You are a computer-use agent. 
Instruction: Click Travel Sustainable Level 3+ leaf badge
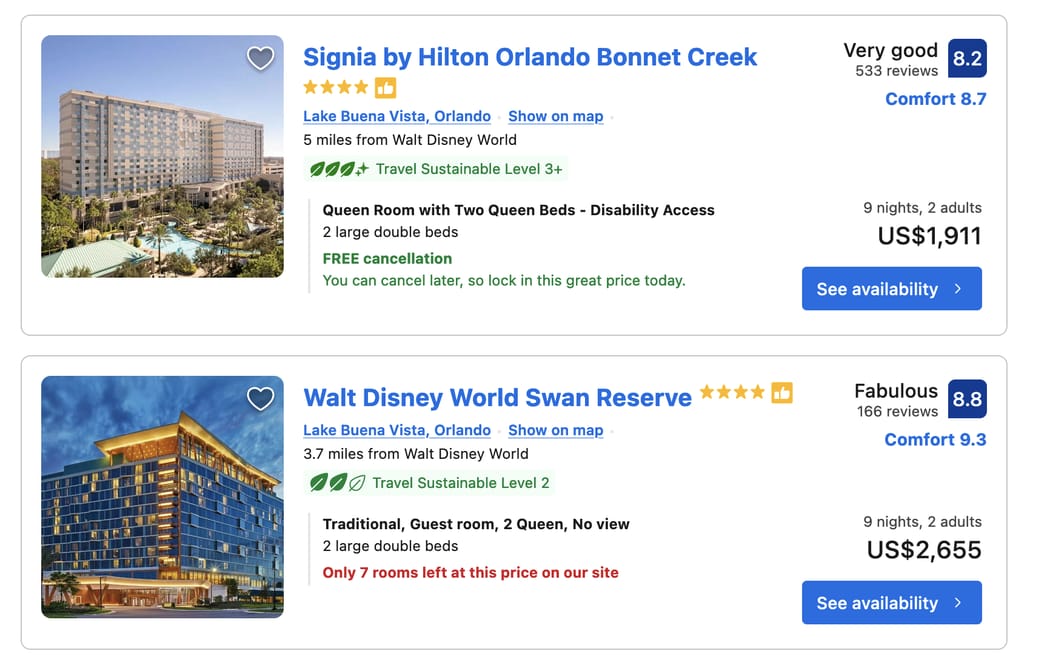pos(339,169)
